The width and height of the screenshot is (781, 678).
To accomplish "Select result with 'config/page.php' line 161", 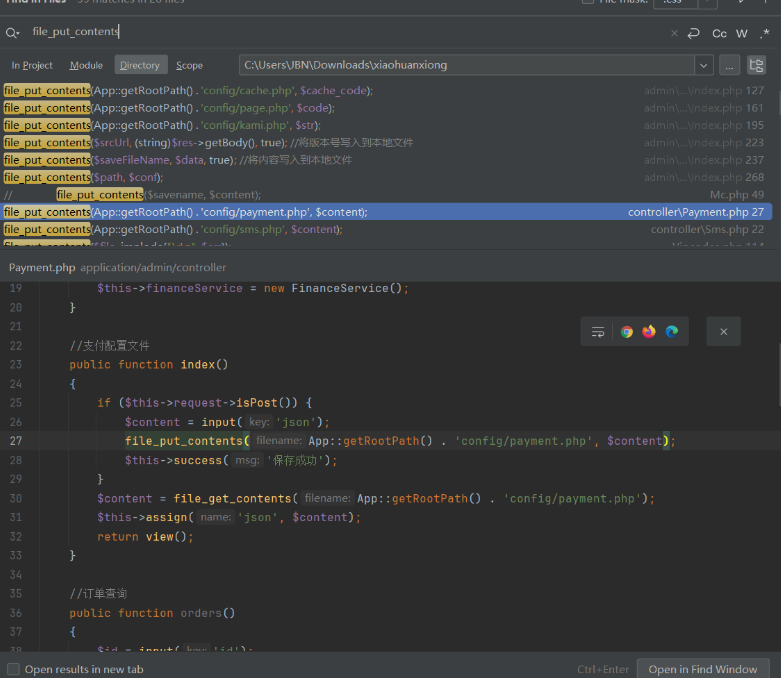I will 384,108.
